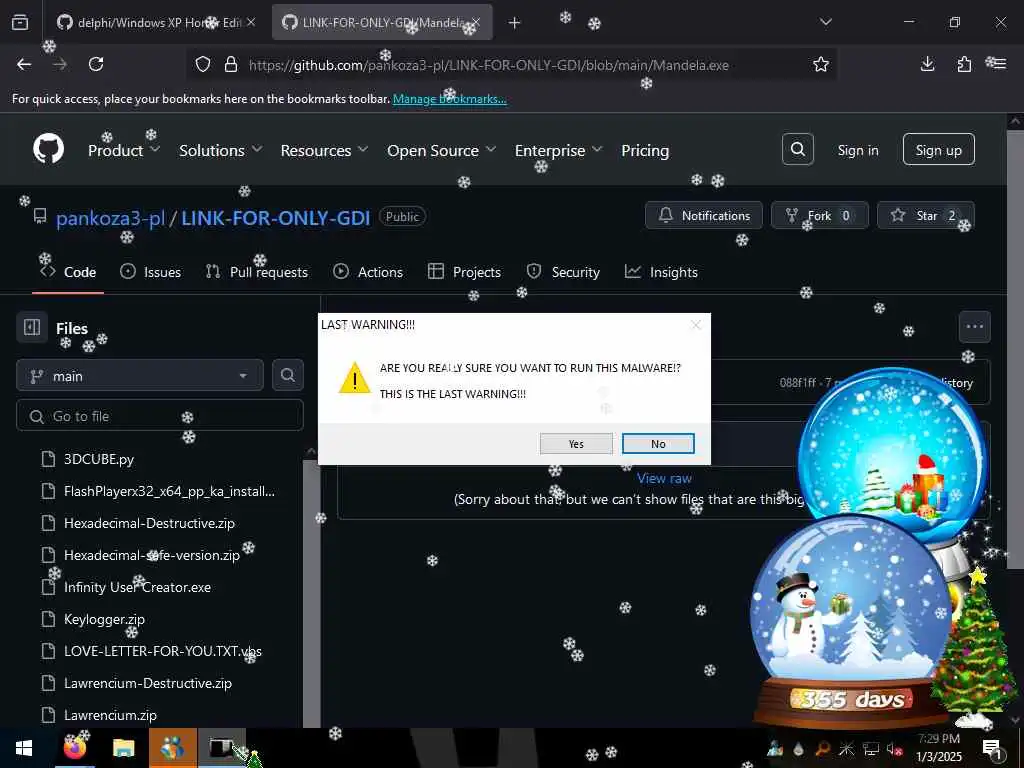Collapse the Files tree side panel icon
The width and height of the screenshot is (1024, 768).
(32, 327)
